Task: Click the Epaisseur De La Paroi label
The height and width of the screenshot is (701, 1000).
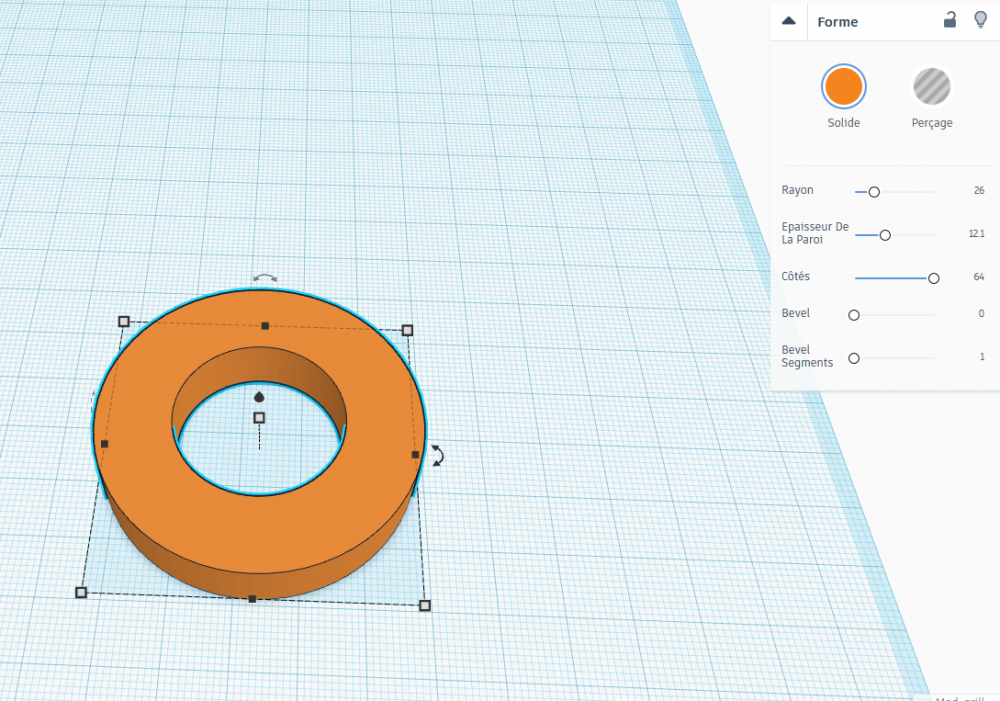Action: [814, 233]
